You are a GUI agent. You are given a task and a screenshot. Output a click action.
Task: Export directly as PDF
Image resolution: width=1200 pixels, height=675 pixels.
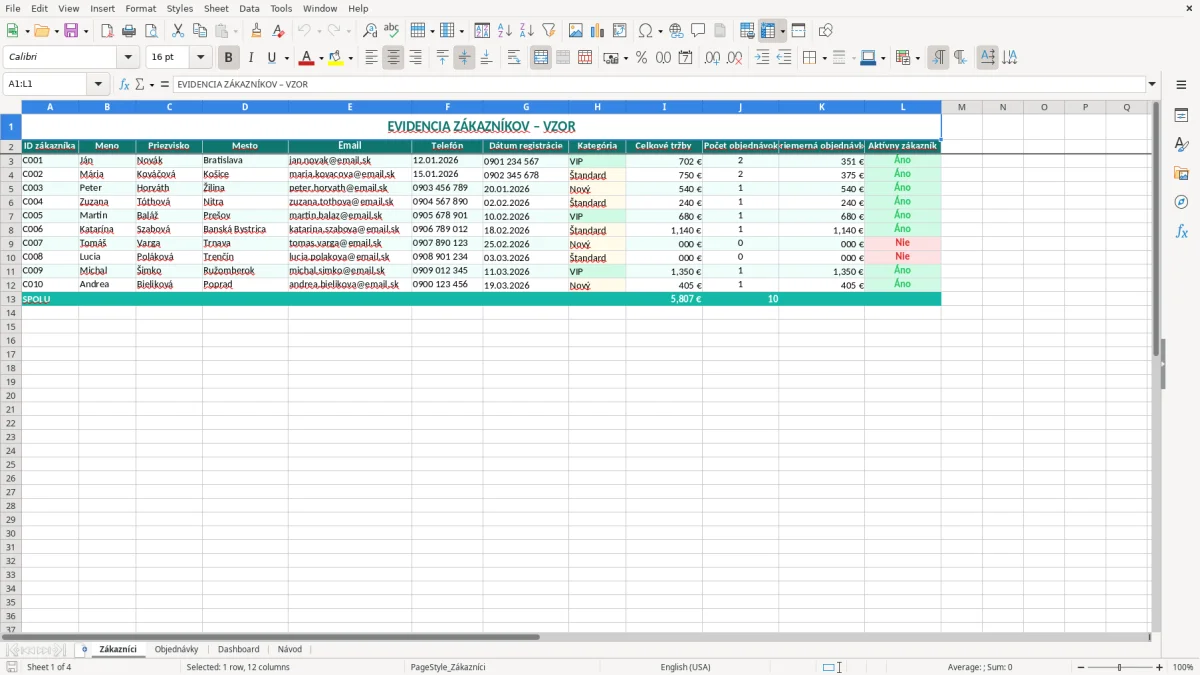coord(107,31)
